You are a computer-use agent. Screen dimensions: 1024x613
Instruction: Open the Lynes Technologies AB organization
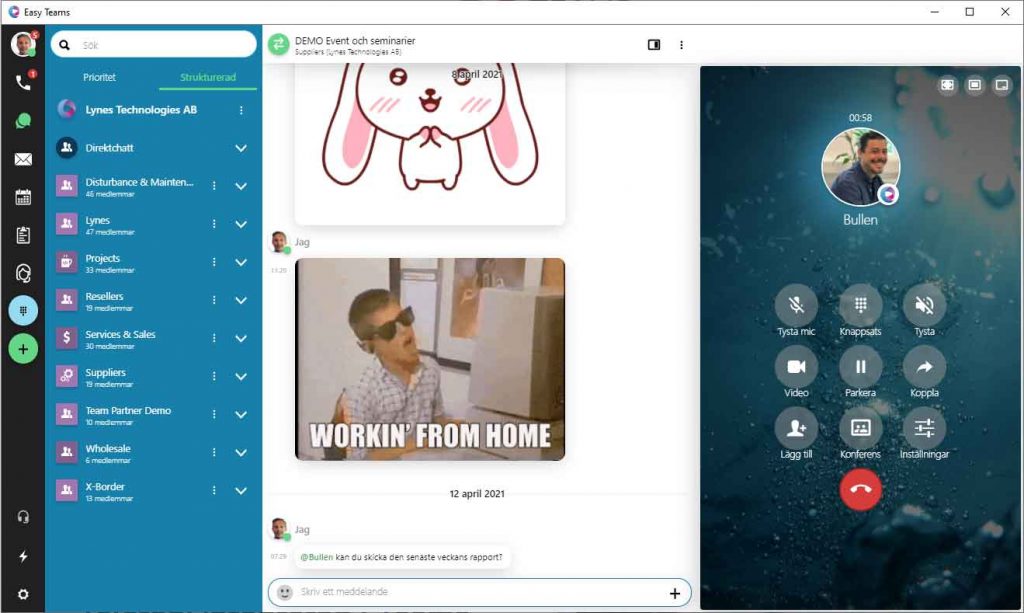coord(141,110)
